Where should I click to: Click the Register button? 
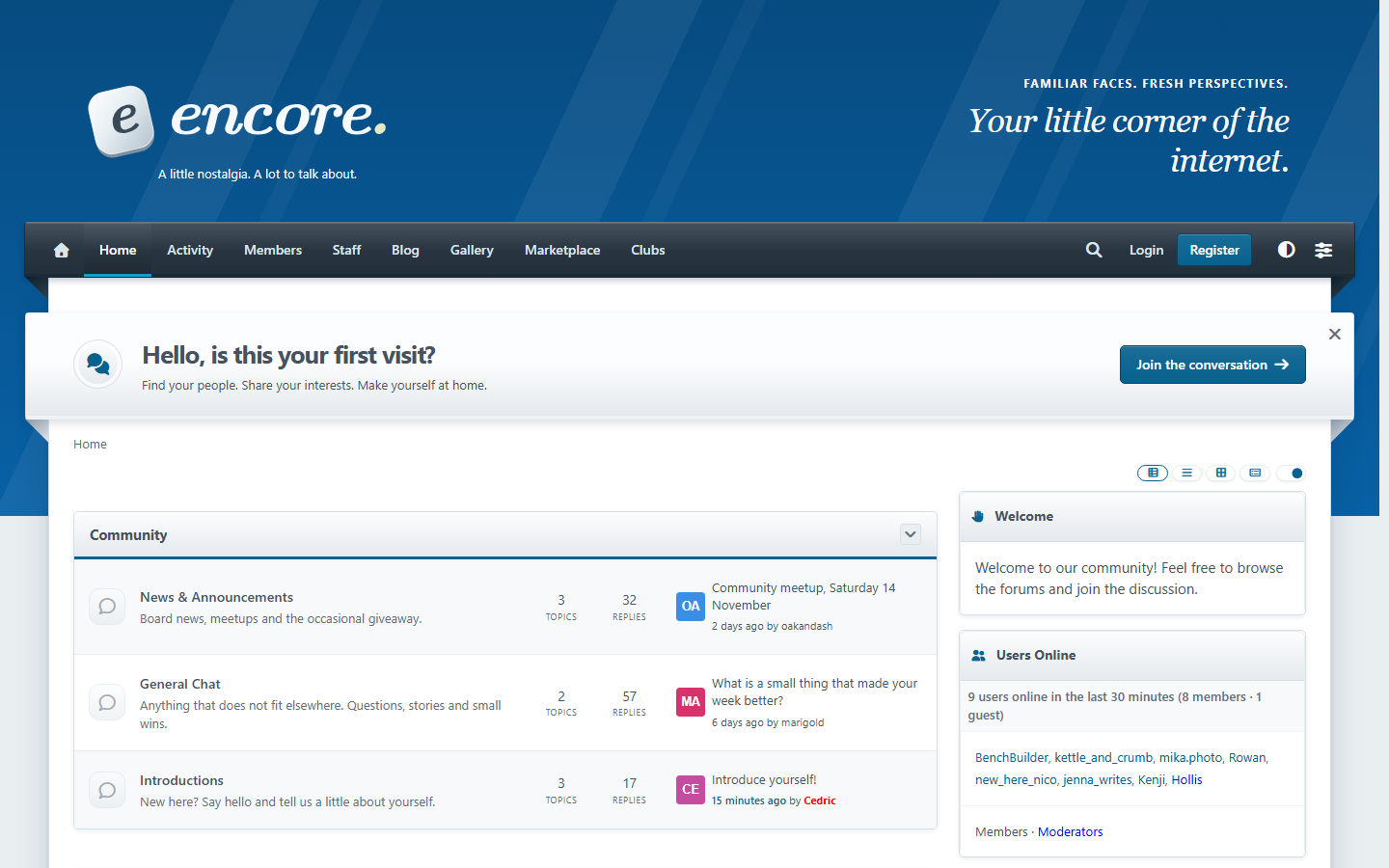(1214, 250)
